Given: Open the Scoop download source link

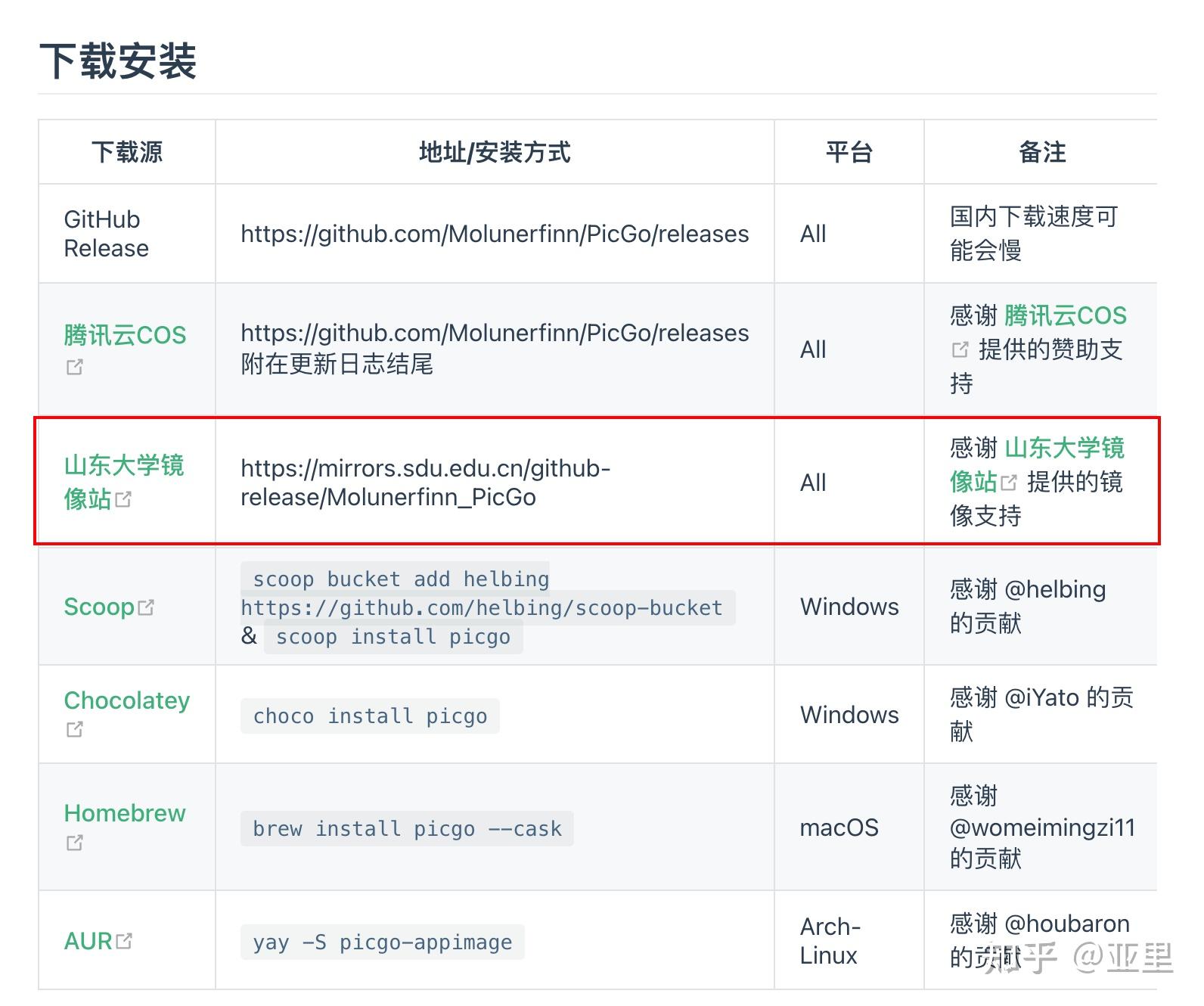Looking at the screenshot, I should pyautogui.click(x=99, y=607).
